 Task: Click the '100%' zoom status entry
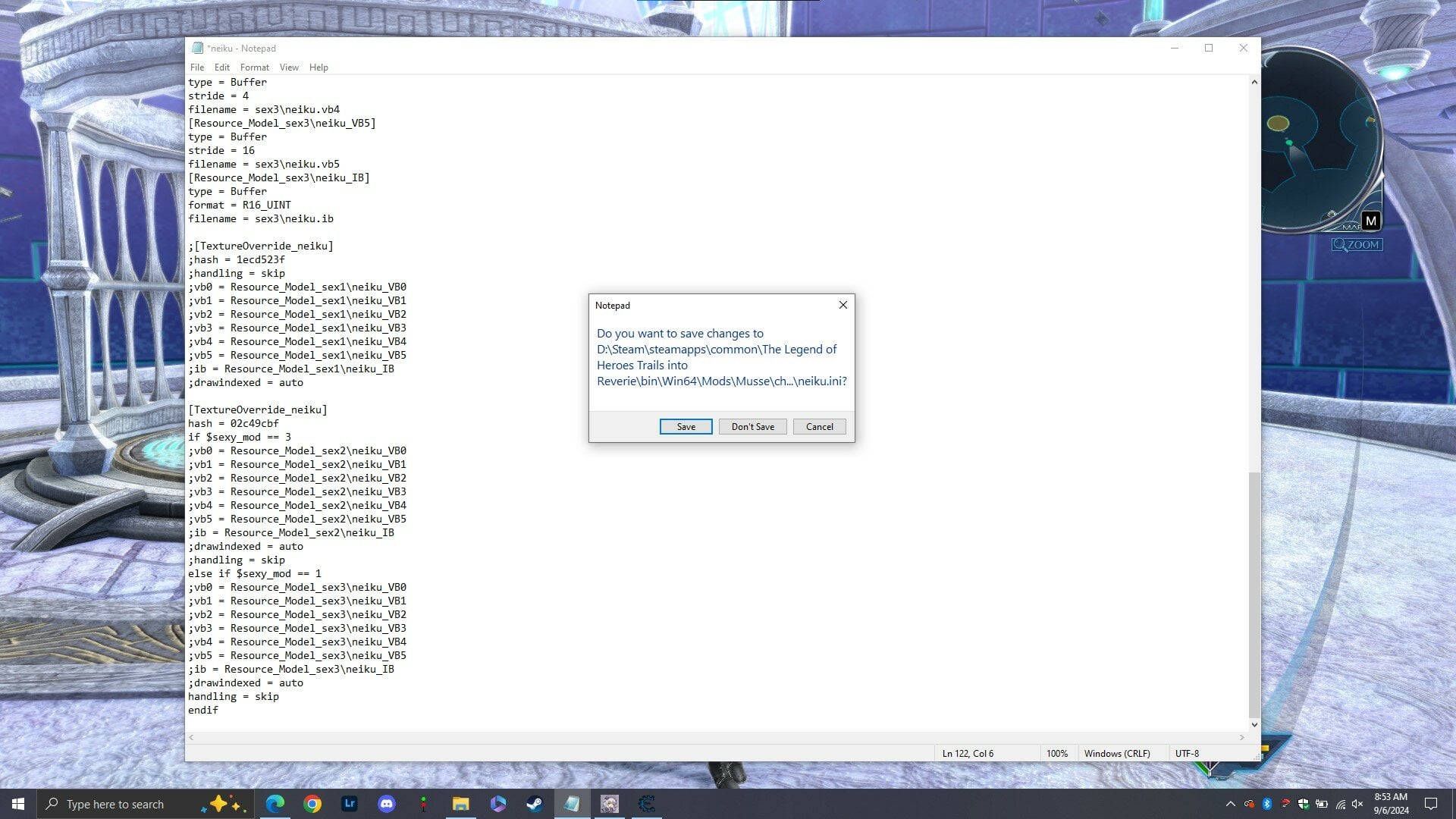(x=1057, y=753)
